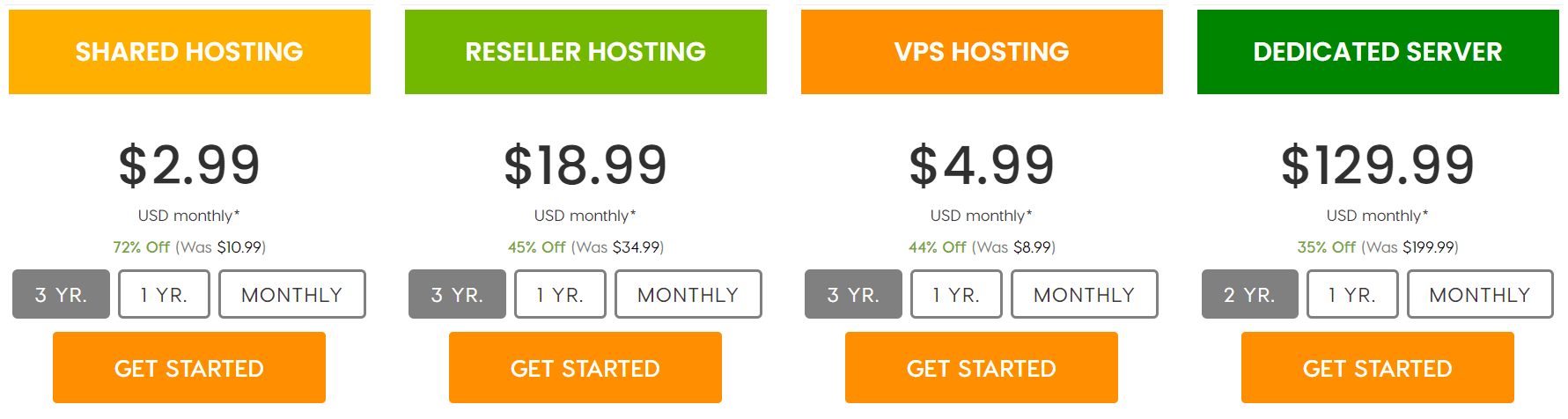1568x419 pixels.
Task: Open the VPS Hosting header banner
Action: [x=982, y=52]
